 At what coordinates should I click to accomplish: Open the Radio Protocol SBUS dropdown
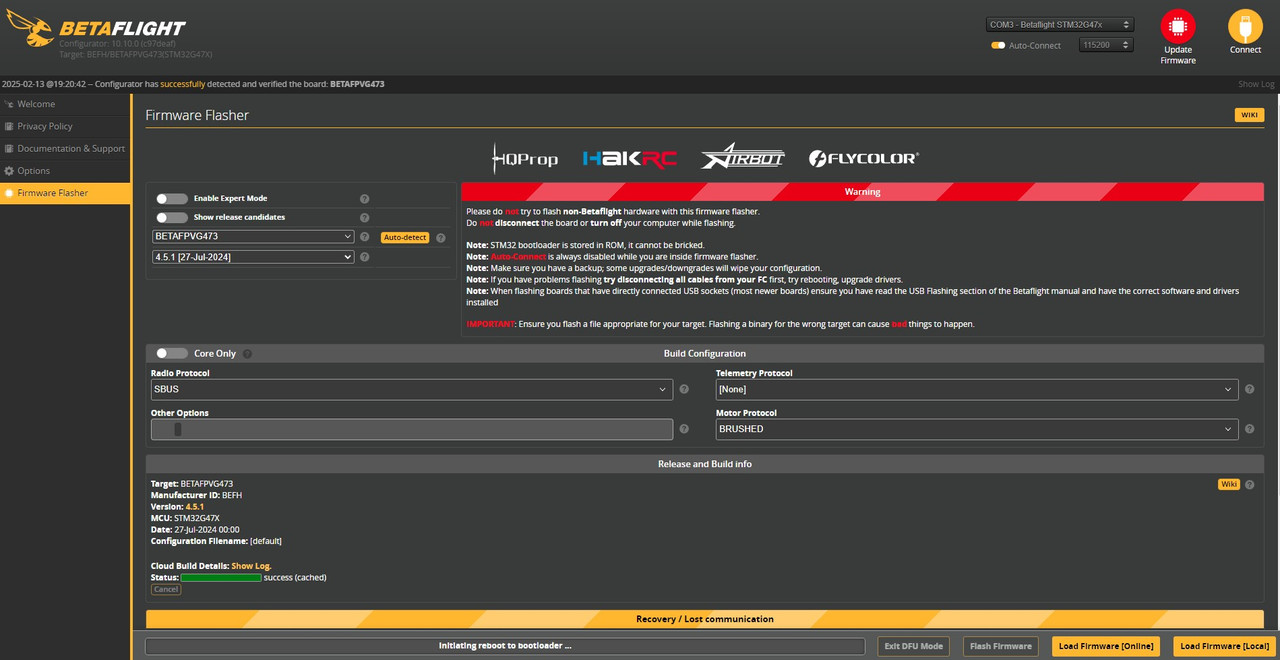tap(412, 389)
